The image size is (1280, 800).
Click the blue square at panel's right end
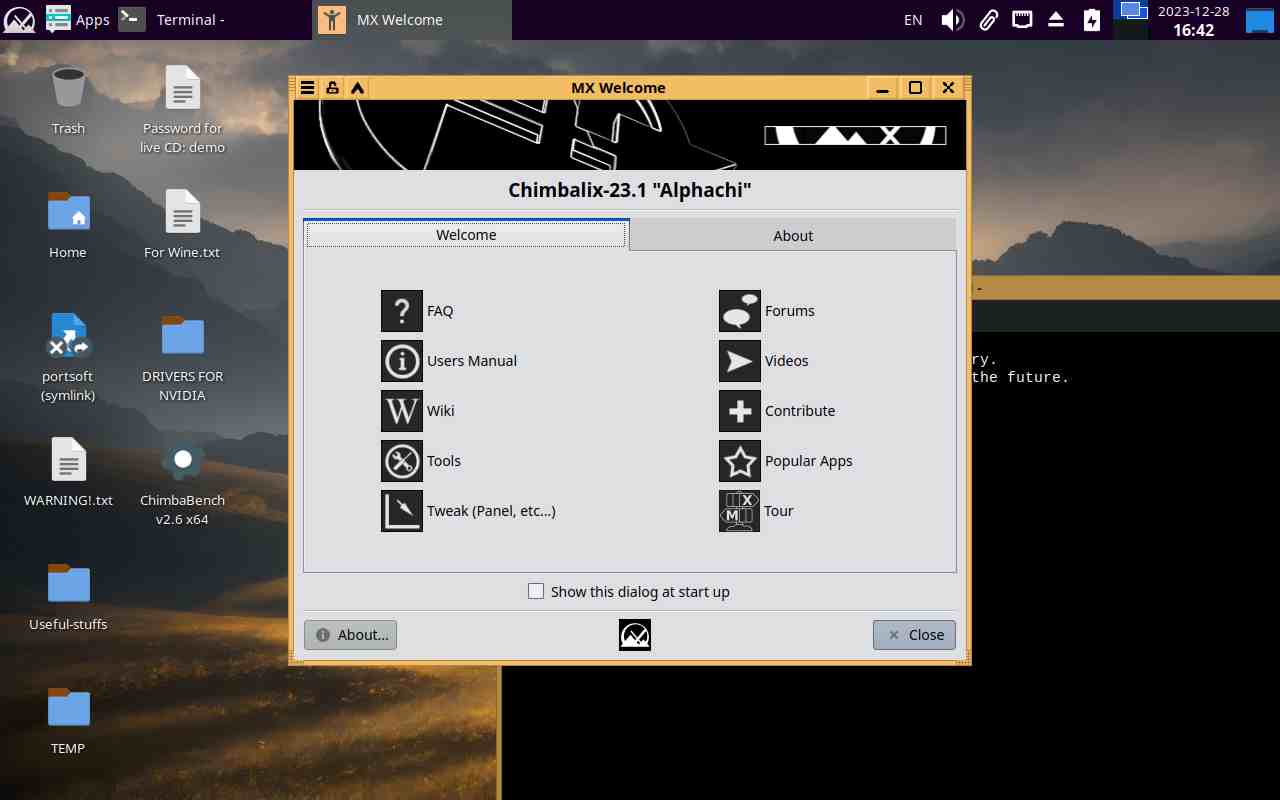pos(1260,20)
